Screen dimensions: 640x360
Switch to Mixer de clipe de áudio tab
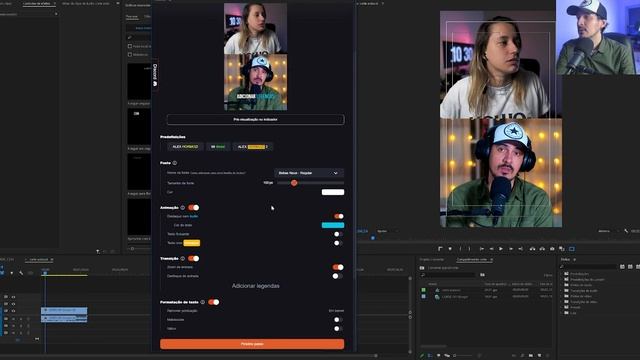tap(86, 3)
